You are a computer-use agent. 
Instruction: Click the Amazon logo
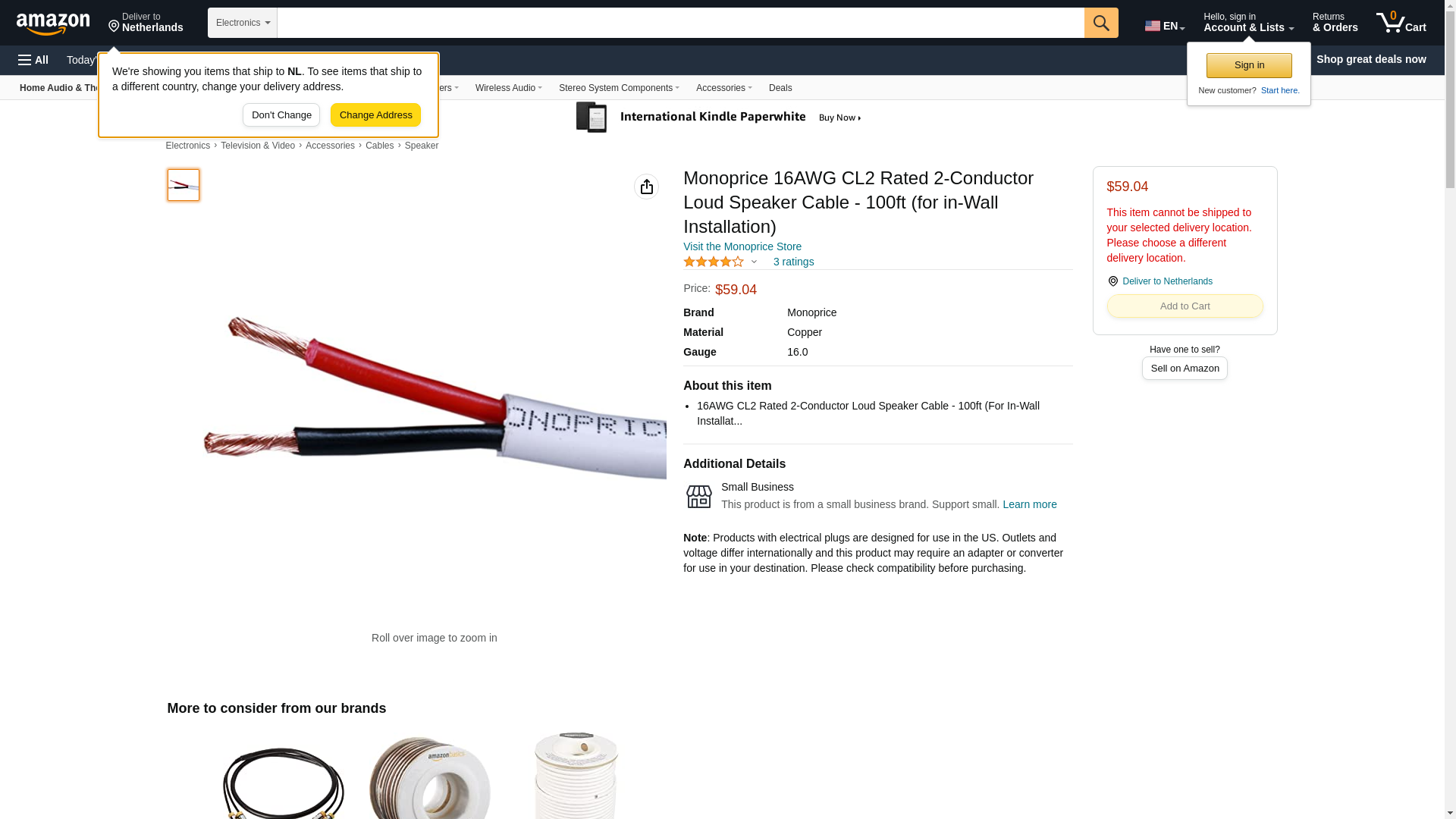tap(53, 24)
